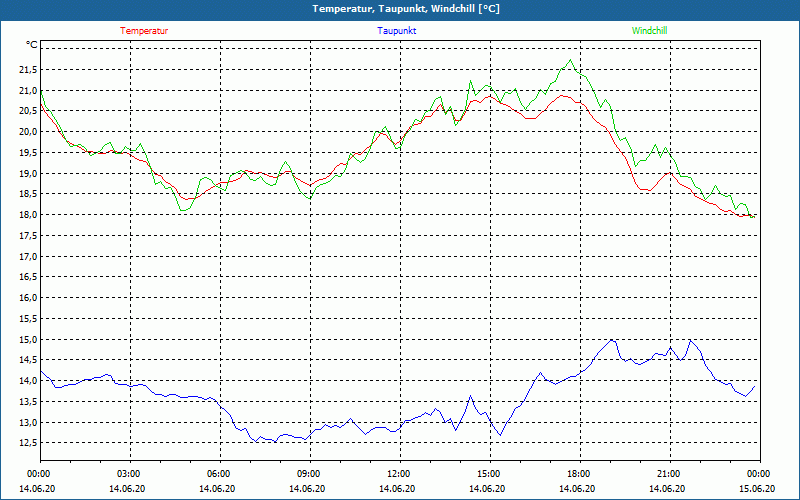Click the 15.06.20 date label
The image size is (800, 500).
tap(757, 488)
